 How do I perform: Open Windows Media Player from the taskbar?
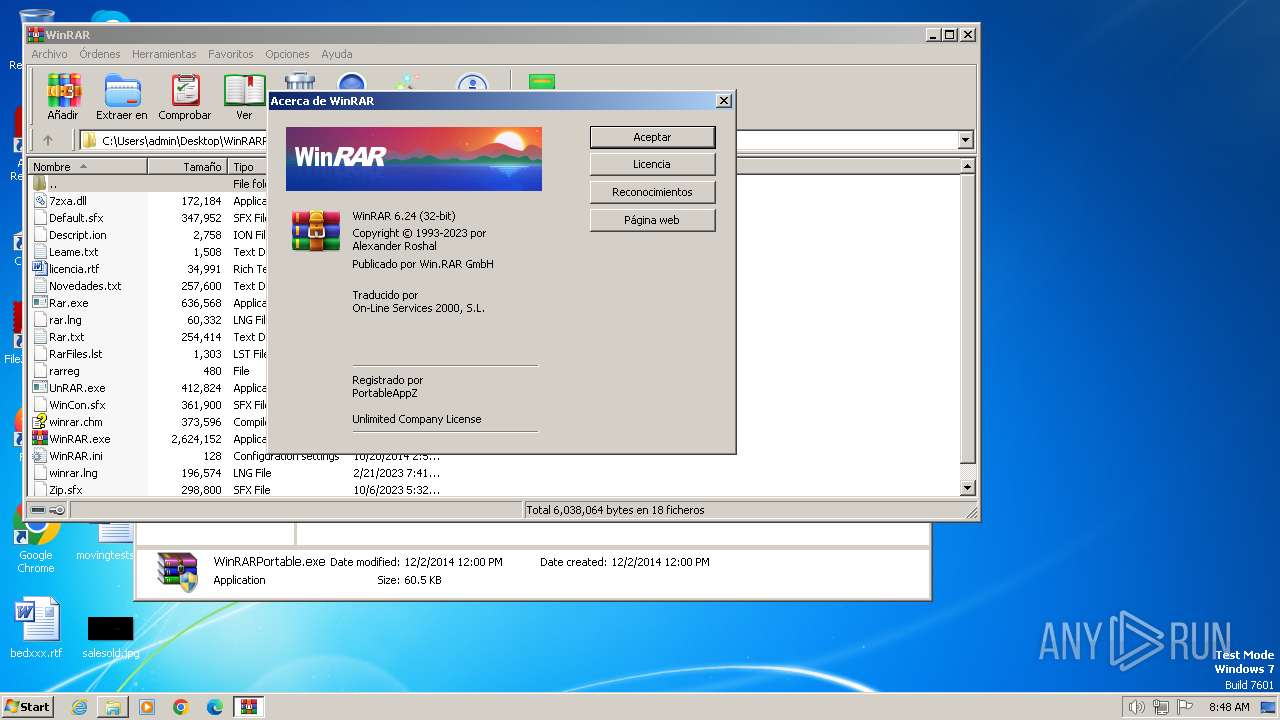(147, 707)
